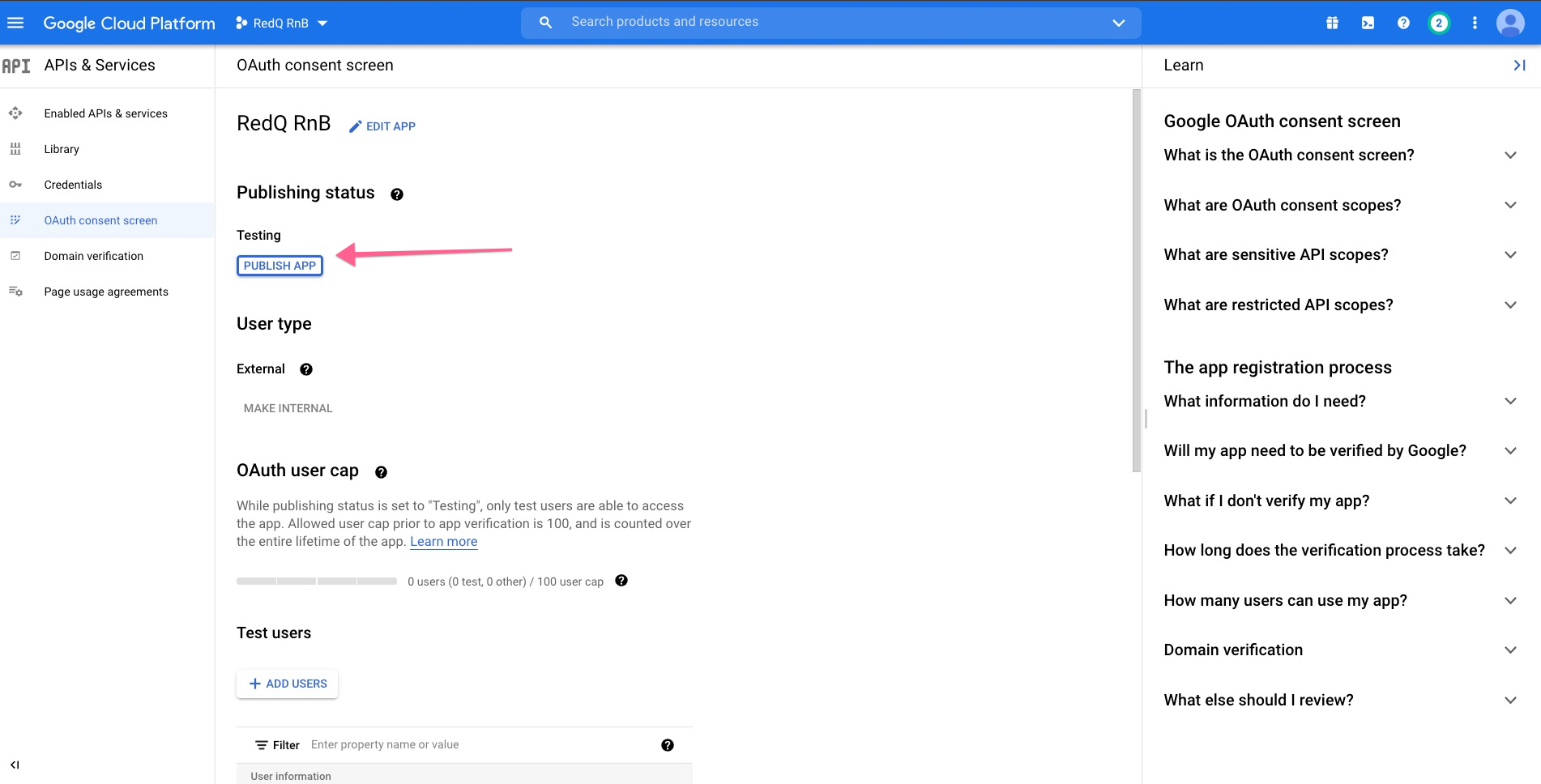This screenshot has width=1541, height=784.
Task: Open the main navigation hamburger menu
Action: click(x=15, y=23)
